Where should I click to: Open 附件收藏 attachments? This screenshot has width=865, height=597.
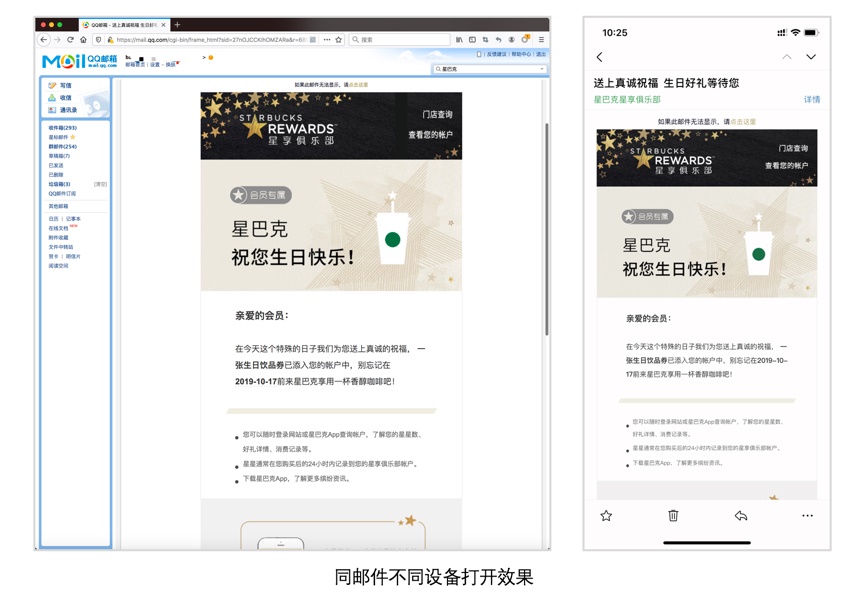58,237
